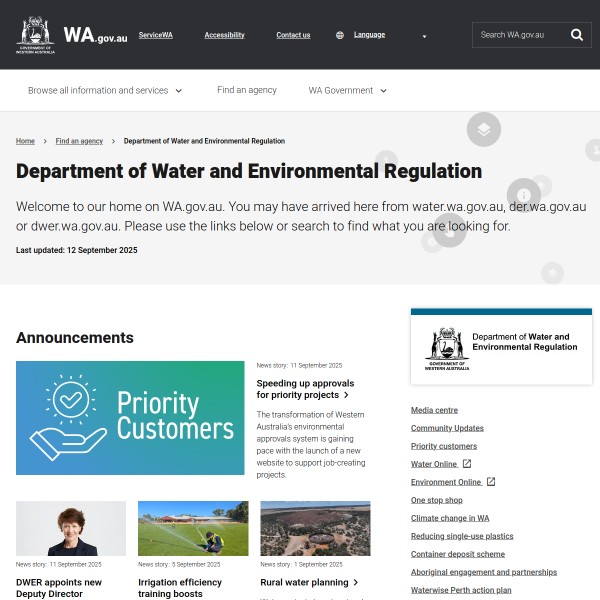Viewport: 600px width, 600px height.
Task: Expand Browse all information and services menu
Action: (105, 90)
